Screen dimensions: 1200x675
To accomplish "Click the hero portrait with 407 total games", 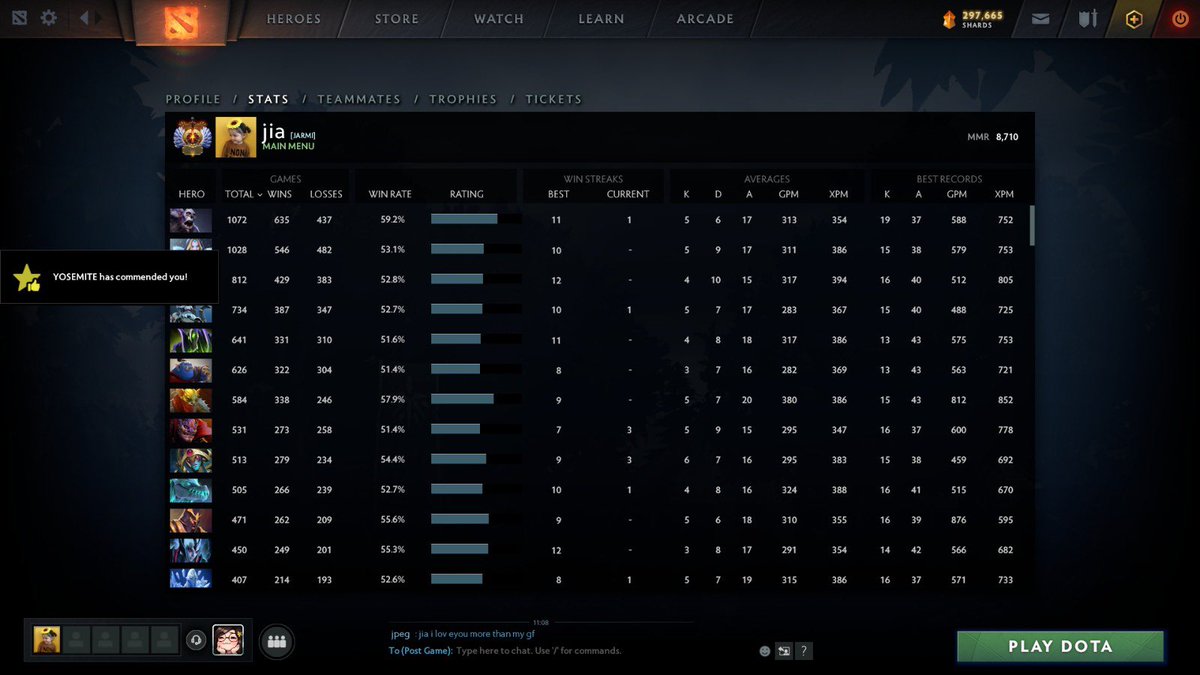I will (190, 579).
